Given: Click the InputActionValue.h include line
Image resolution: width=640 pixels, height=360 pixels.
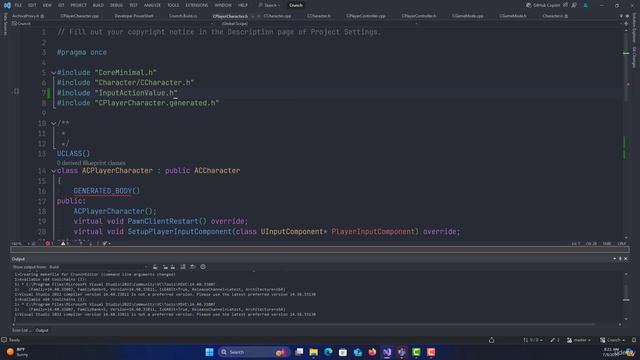Looking at the screenshot, I should (x=117, y=93).
